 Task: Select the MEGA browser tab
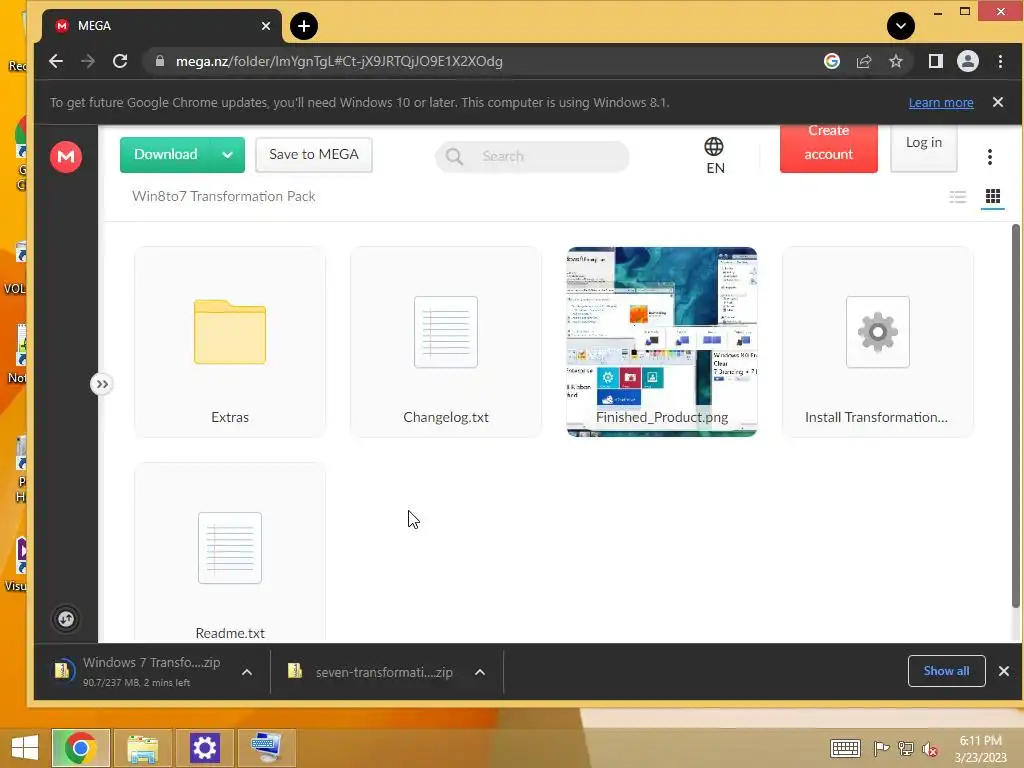pyautogui.click(x=163, y=26)
